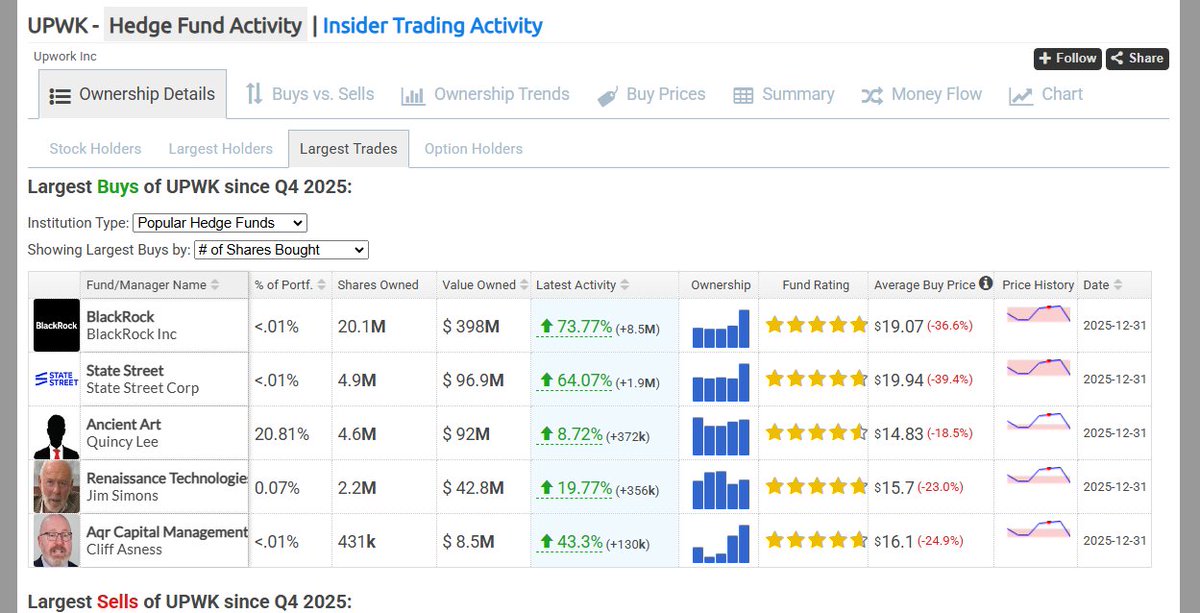This screenshot has height=613, width=1200.
Task: Click the Cliff Asness photo thumbnail
Action: pos(56,541)
